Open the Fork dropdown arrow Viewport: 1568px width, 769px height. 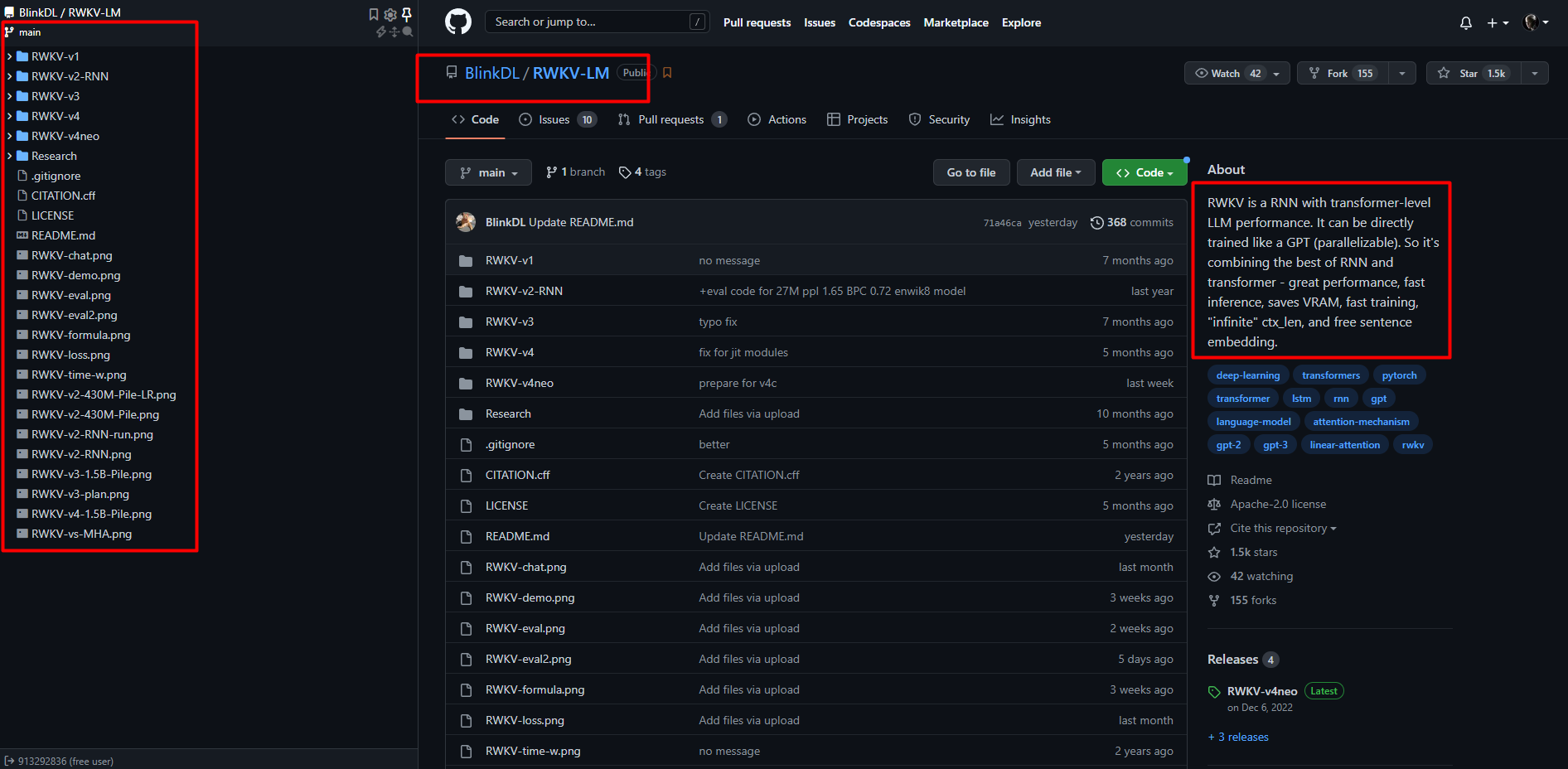tap(1402, 73)
